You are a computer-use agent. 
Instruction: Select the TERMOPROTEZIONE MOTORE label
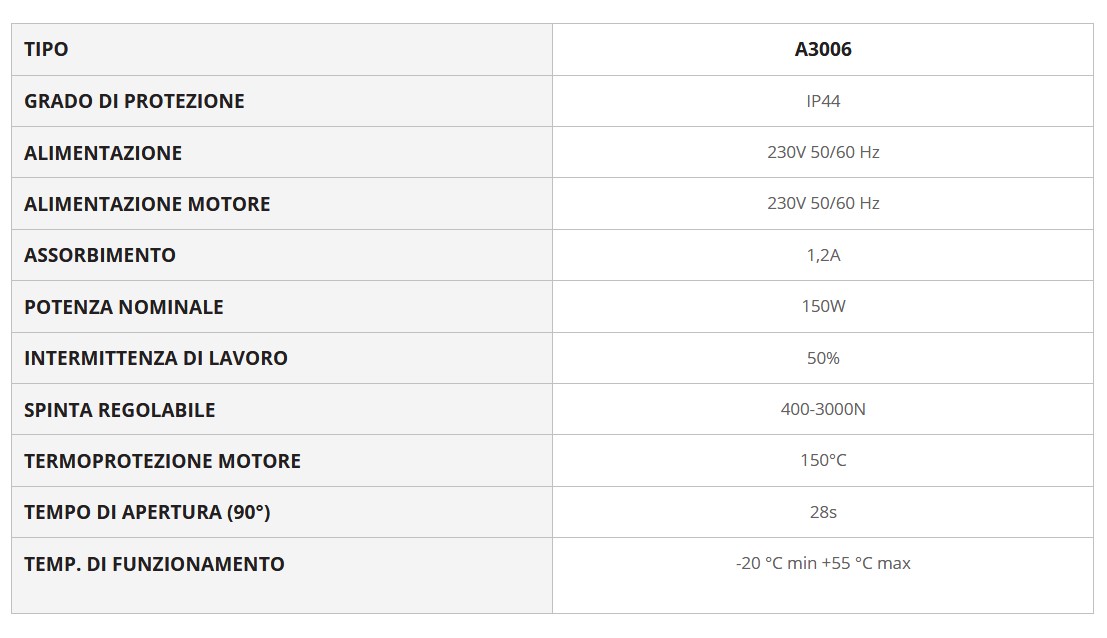(x=162, y=461)
